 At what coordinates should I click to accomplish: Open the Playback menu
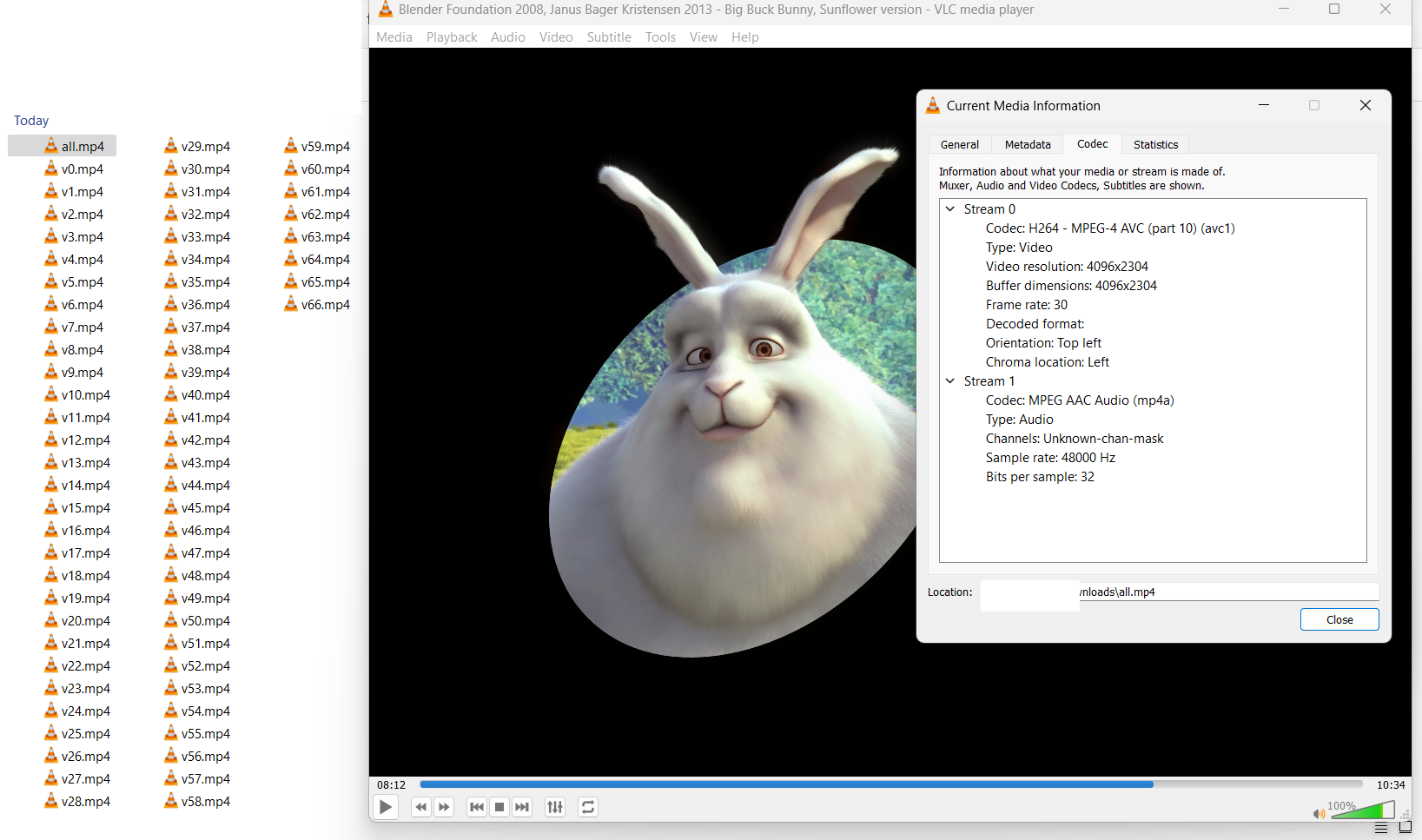pos(452,37)
